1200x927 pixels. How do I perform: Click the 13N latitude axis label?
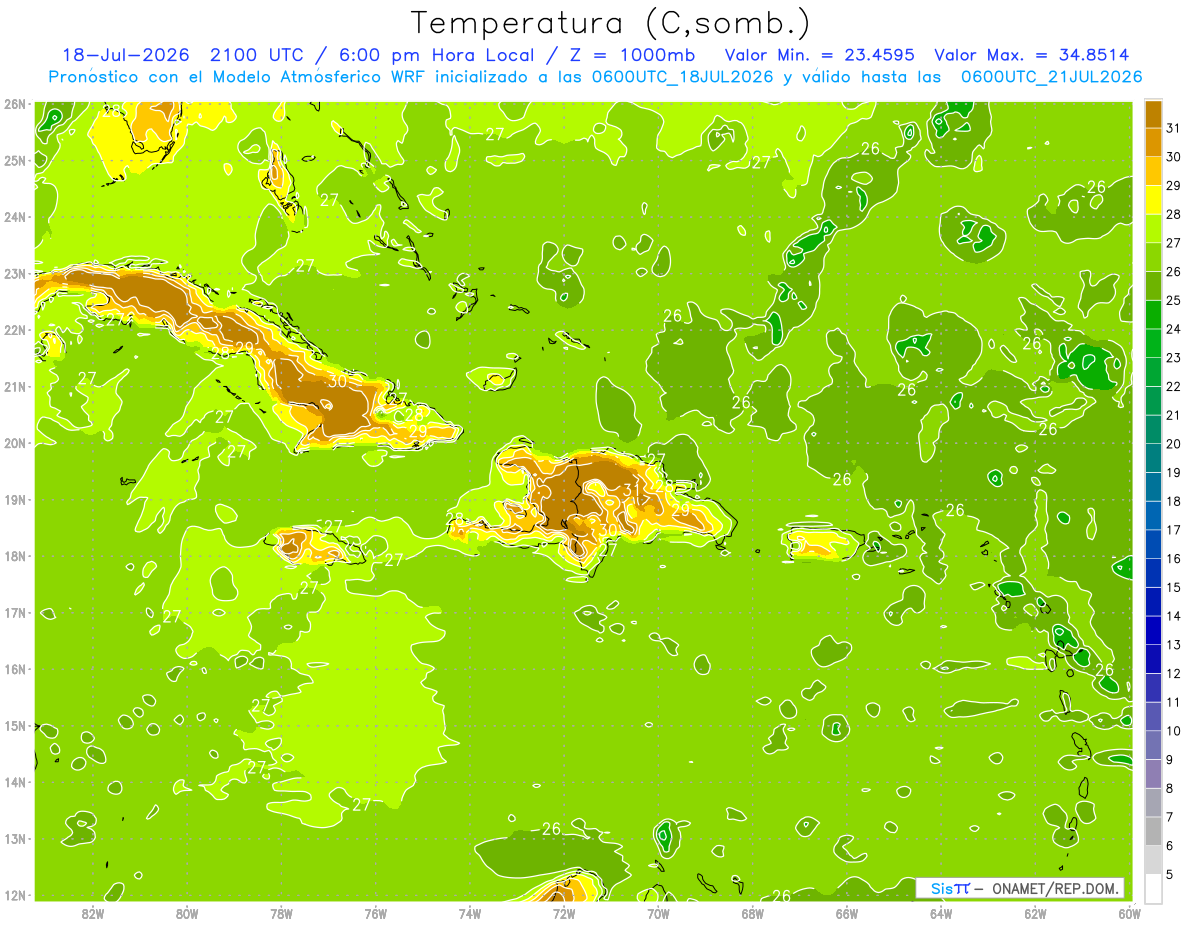click(14, 839)
